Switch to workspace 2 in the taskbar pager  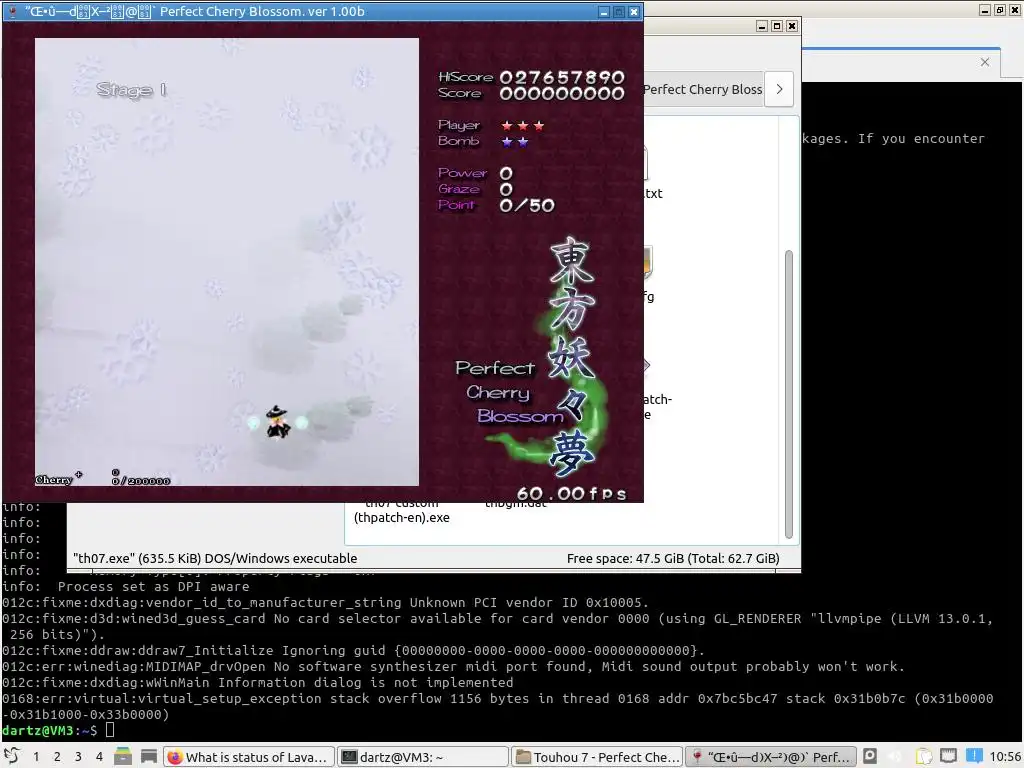tap(57, 756)
